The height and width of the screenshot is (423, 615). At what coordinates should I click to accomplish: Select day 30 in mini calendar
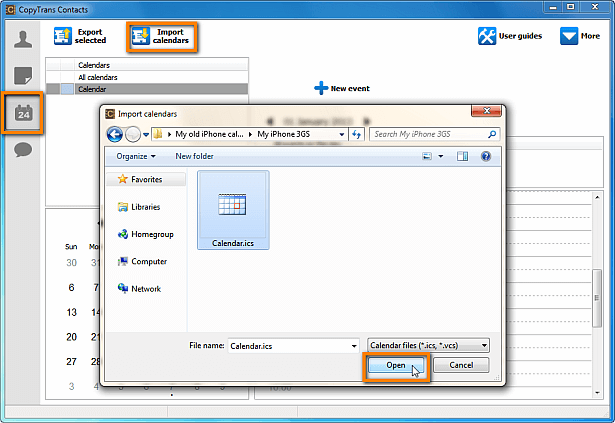click(71, 263)
